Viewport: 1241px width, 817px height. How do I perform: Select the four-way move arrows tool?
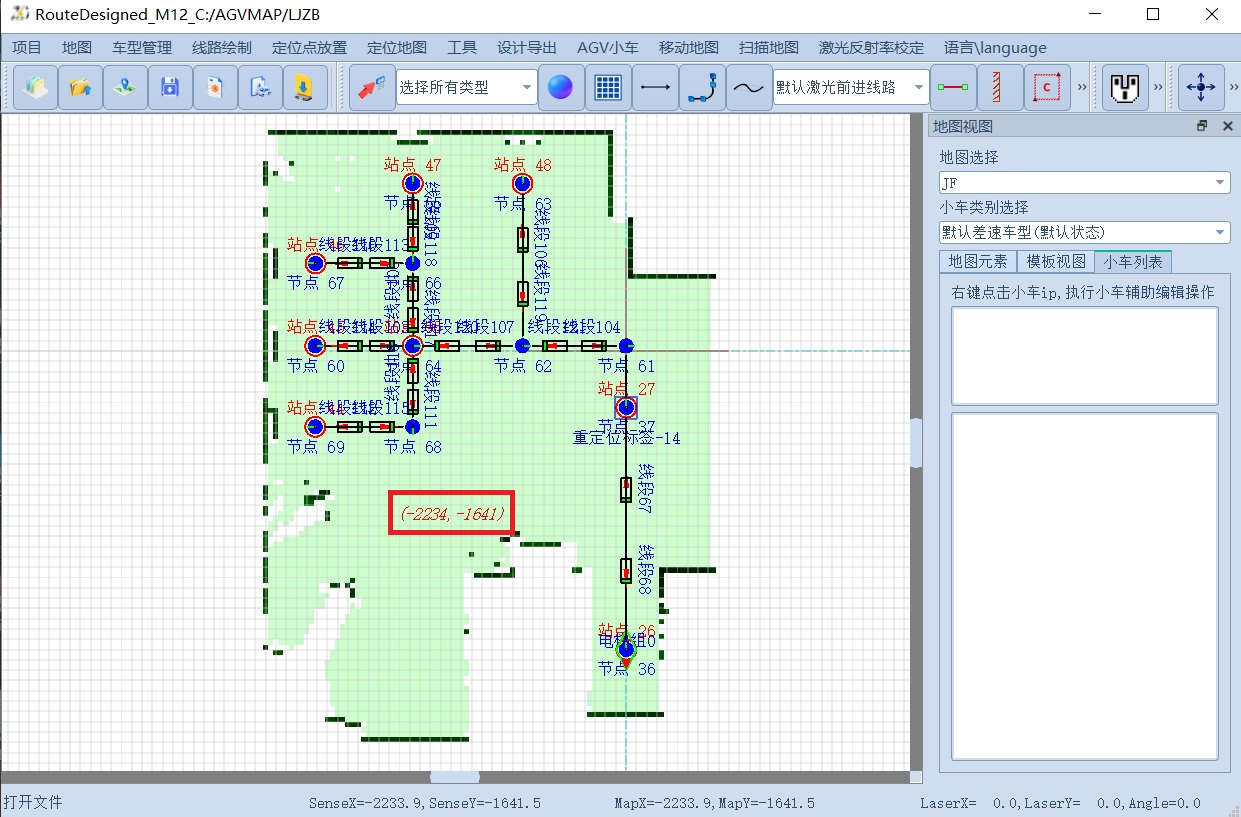1200,88
